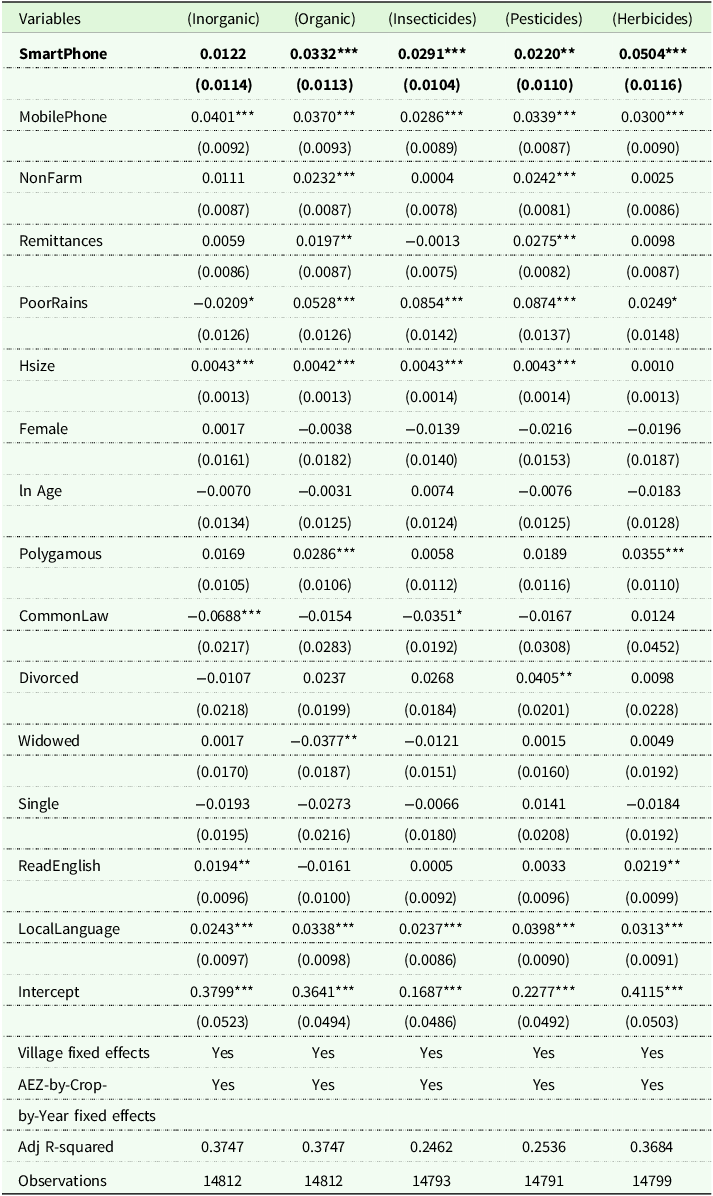
Task: Select the LocalLanguage variable label
Action: click(69, 929)
